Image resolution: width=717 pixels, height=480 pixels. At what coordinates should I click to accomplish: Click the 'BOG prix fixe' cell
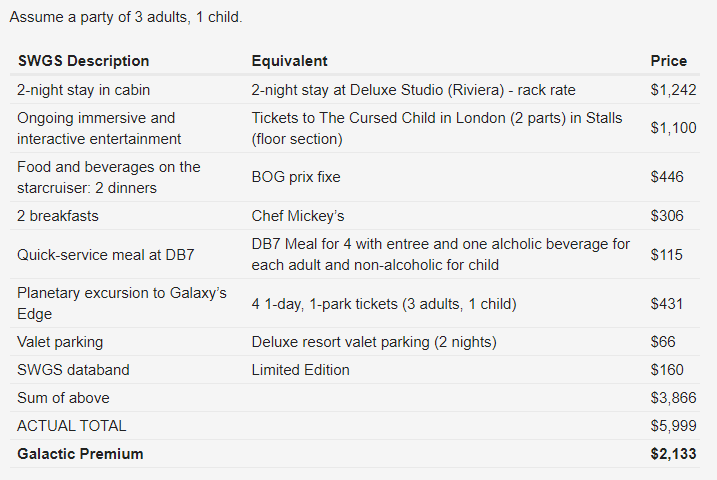pos(296,177)
